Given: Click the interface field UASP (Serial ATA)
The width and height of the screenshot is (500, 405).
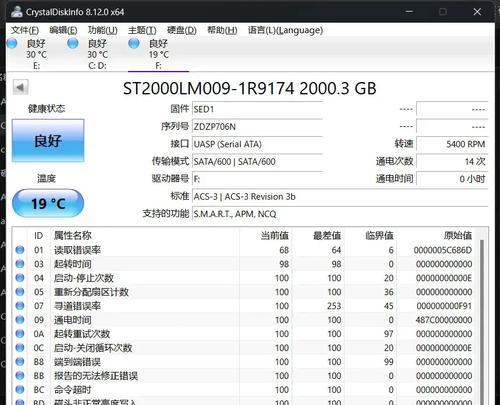Looking at the screenshot, I should point(257,144).
